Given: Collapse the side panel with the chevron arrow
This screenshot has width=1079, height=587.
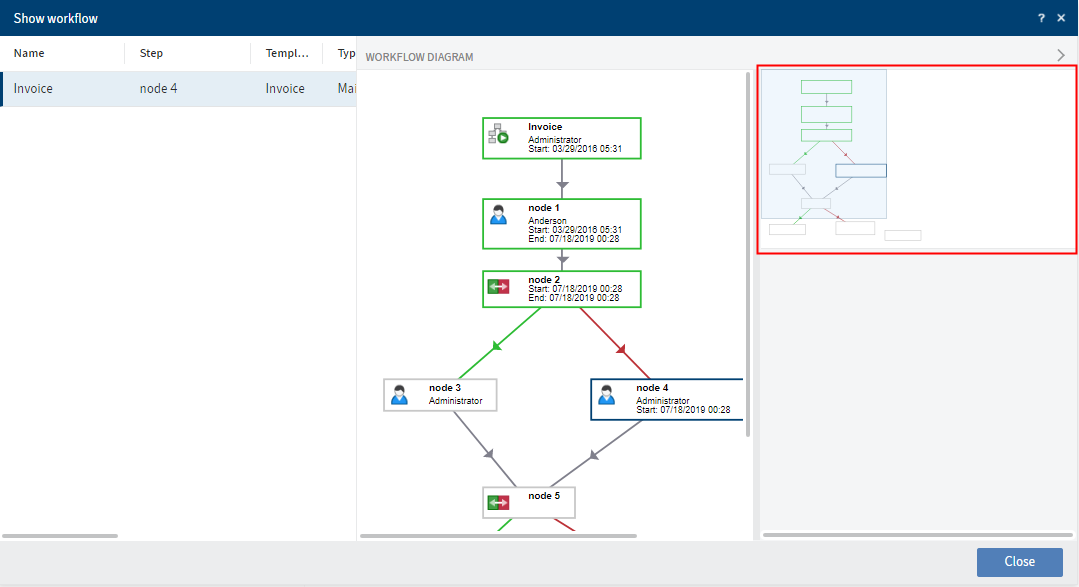Looking at the screenshot, I should pos(1061,55).
